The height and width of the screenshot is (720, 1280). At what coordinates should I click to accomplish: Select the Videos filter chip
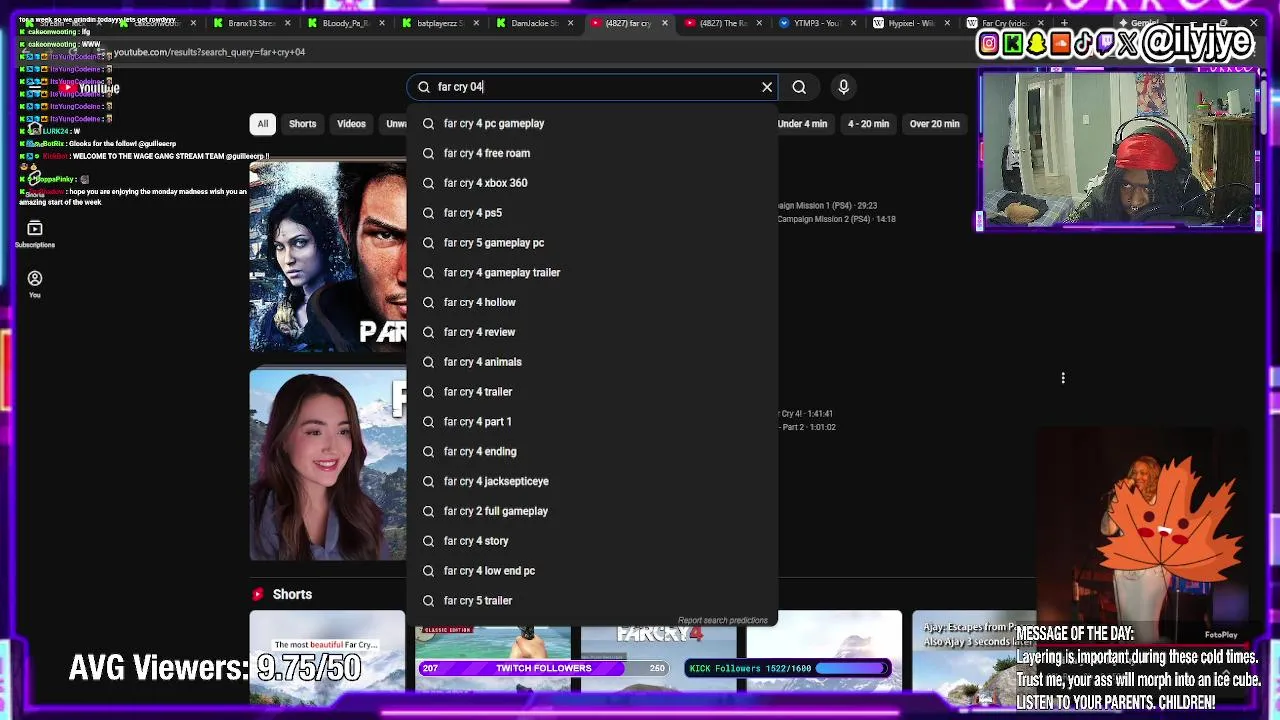351,124
